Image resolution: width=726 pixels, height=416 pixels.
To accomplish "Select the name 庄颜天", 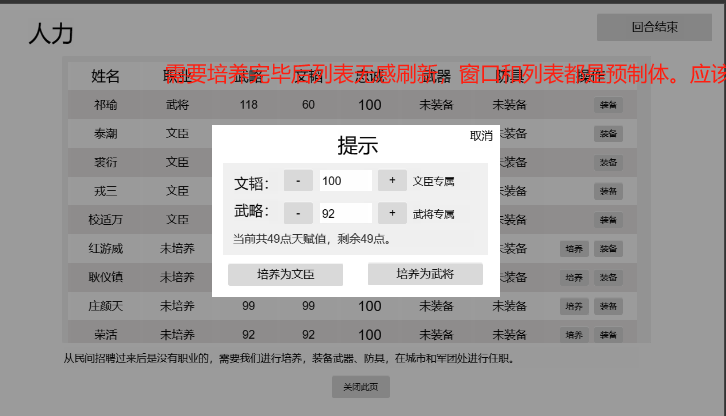I will [x=106, y=306].
